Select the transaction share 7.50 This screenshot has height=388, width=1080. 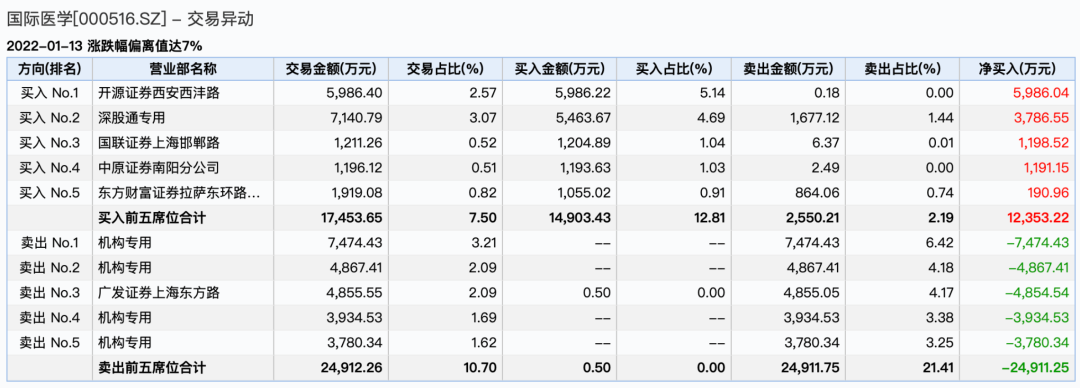click(x=484, y=218)
